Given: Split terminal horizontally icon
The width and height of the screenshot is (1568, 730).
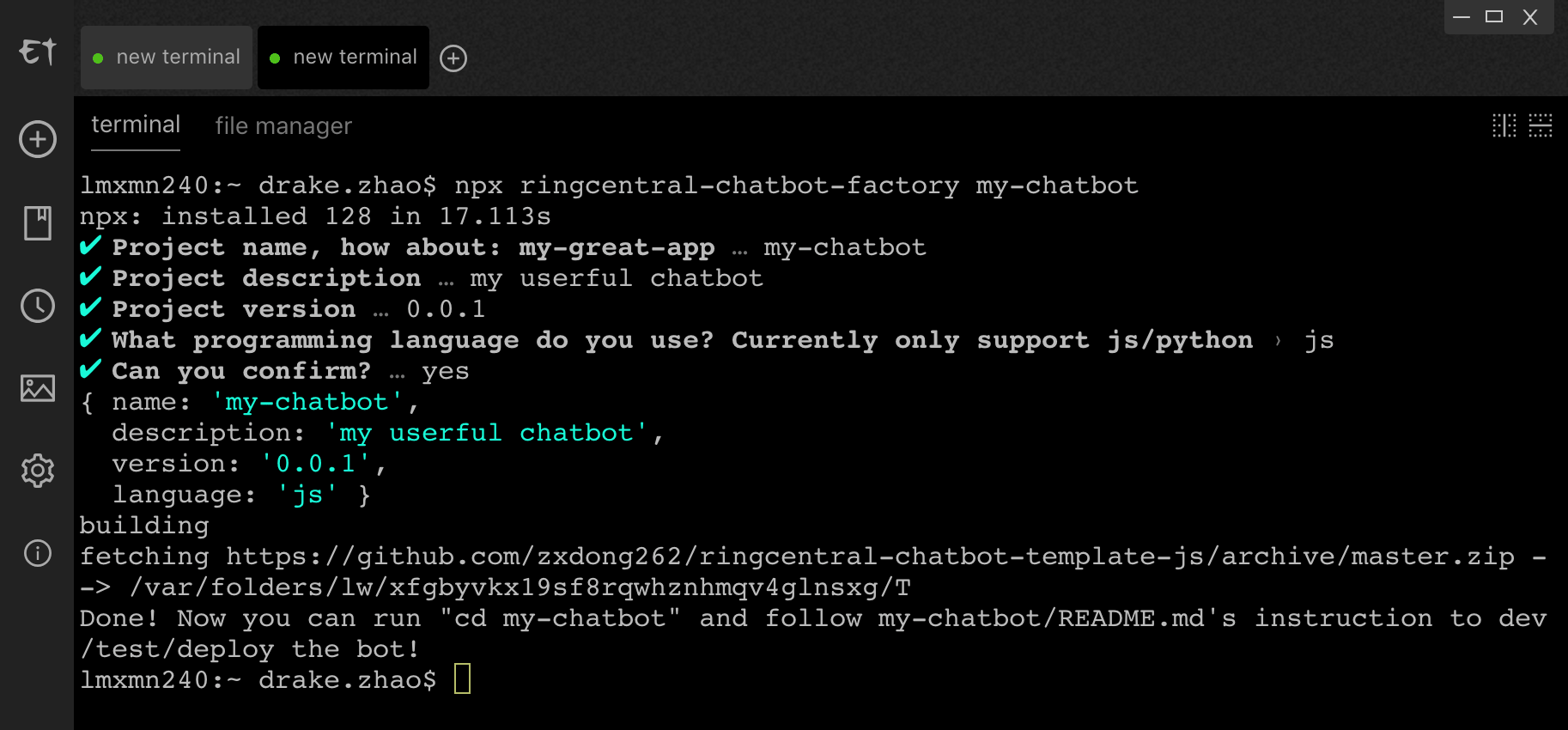Looking at the screenshot, I should pos(1541,125).
